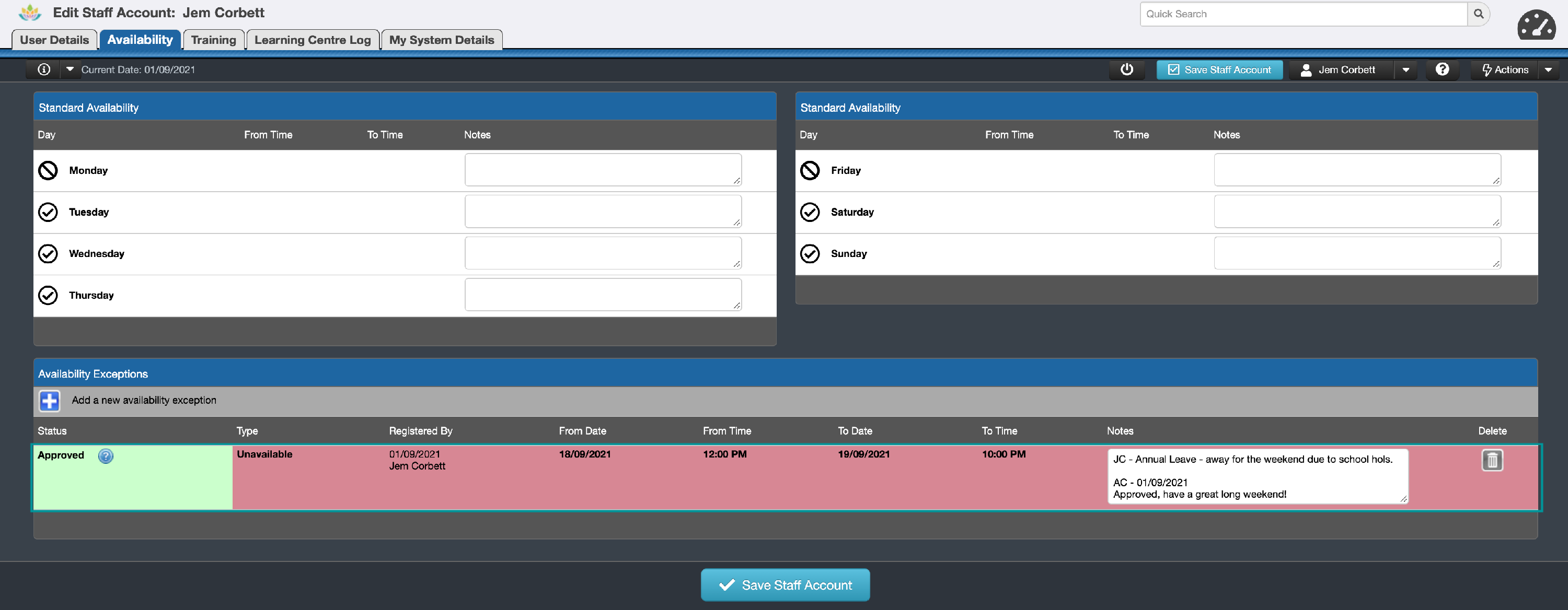This screenshot has height=610, width=1568.
Task: Expand the Actions dropdown arrow
Action: click(1548, 70)
